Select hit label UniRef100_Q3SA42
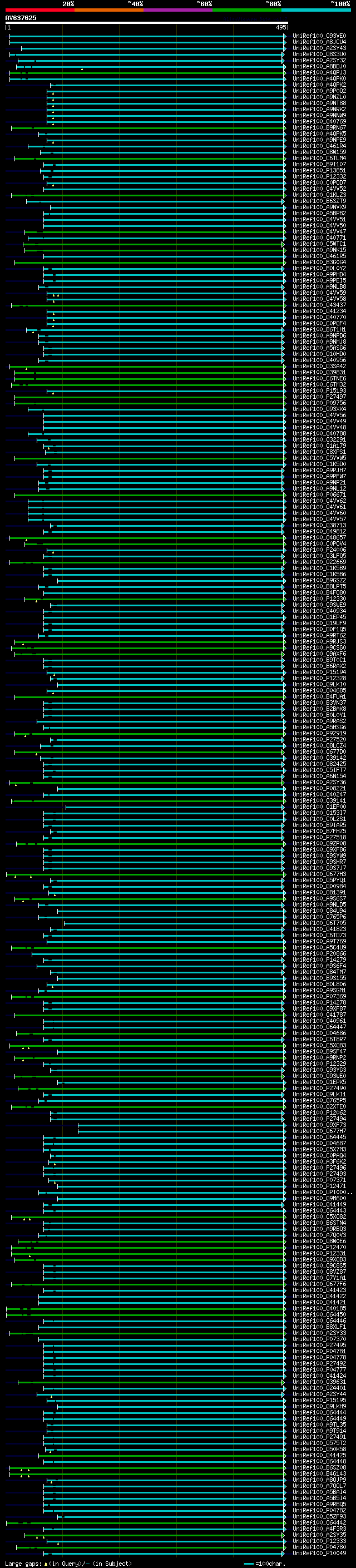Viewport: 356px width, 1568px height. click(319, 367)
